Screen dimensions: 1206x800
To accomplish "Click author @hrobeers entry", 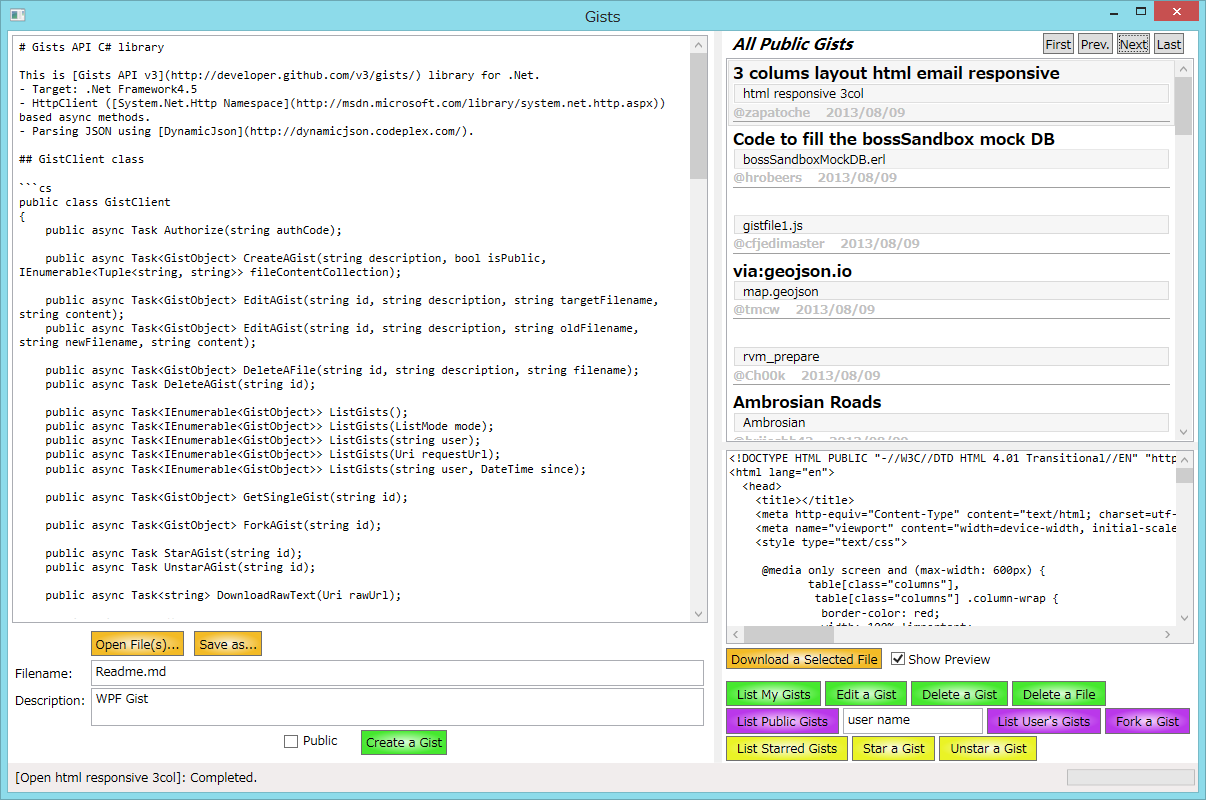I will 767,178.
